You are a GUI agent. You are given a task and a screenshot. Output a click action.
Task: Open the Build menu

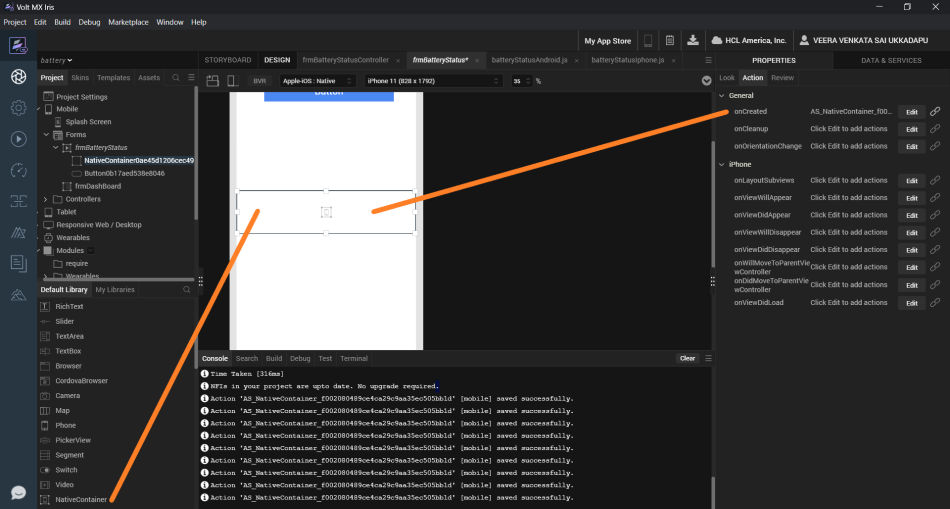click(62, 22)
